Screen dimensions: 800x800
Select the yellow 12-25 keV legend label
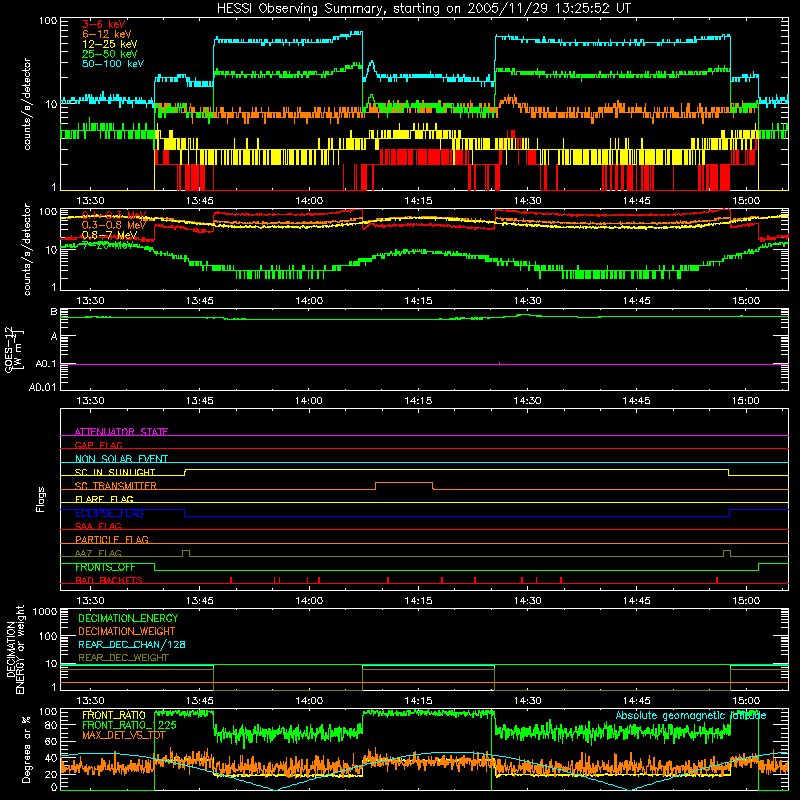pyautogui.click(x=109, y=44)
